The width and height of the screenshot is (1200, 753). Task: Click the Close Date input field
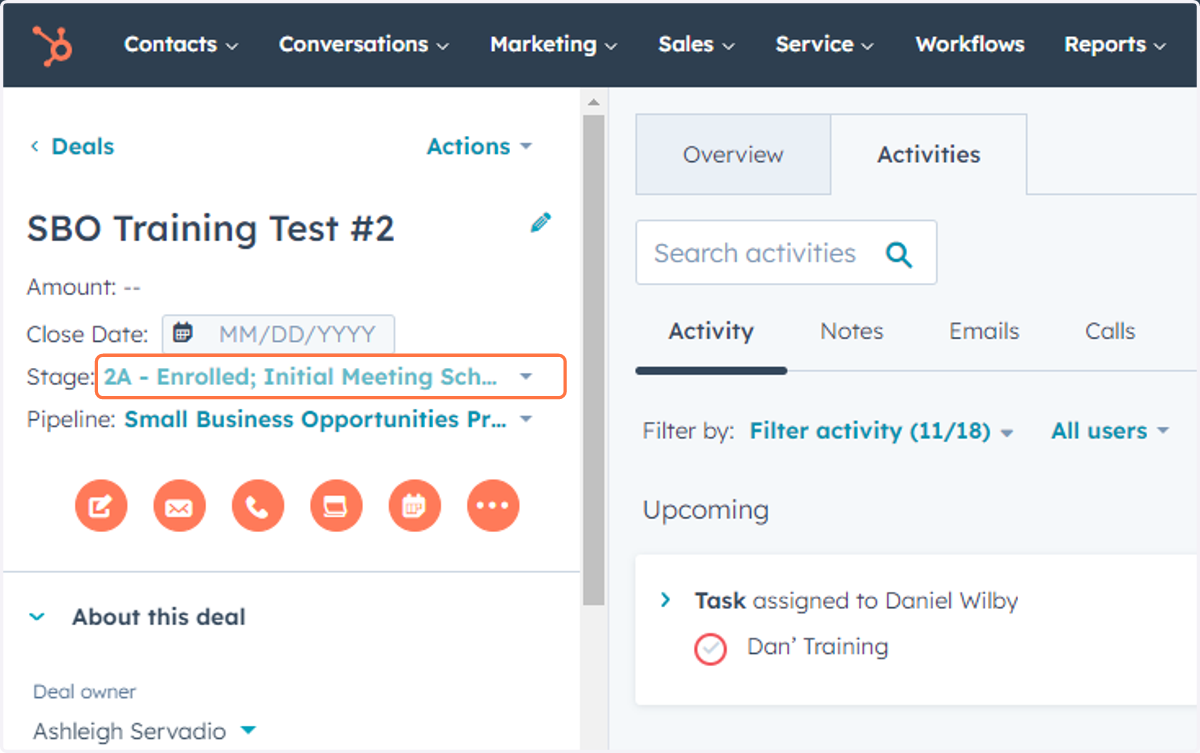tap(278, 334)
